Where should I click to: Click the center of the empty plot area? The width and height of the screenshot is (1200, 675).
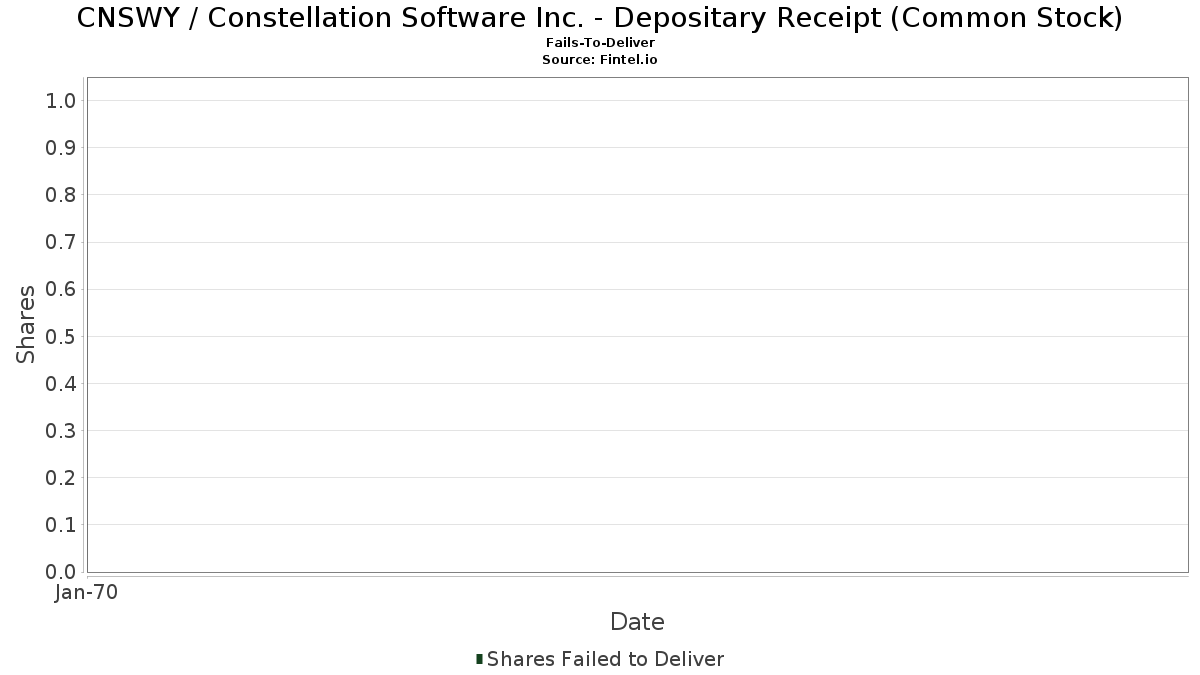point(637,325)
